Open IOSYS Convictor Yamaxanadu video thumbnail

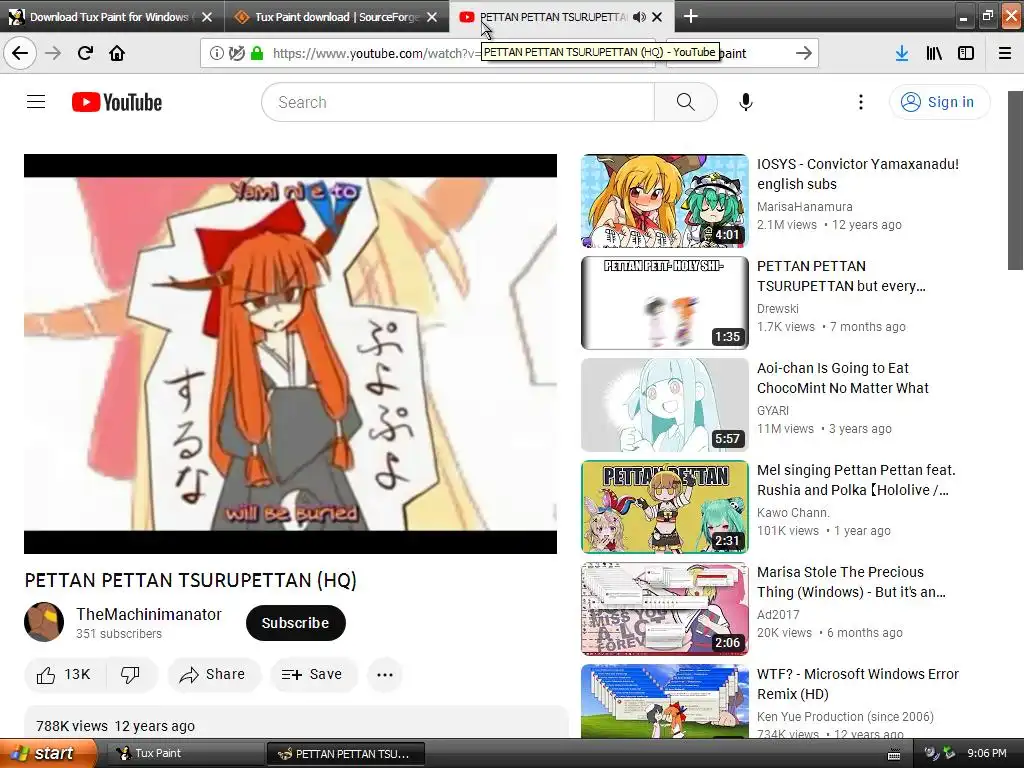click(x=665, y=201)
